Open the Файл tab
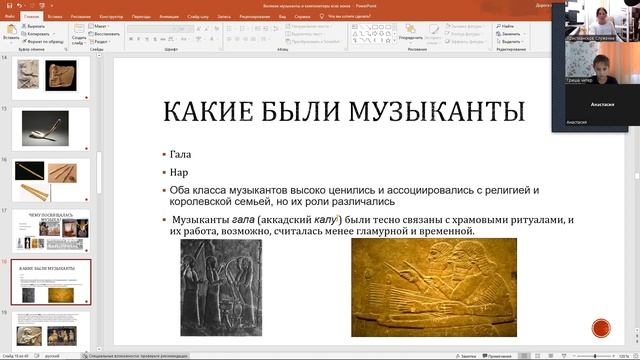Screen dimensions: 640x360 tap(9, 17)
